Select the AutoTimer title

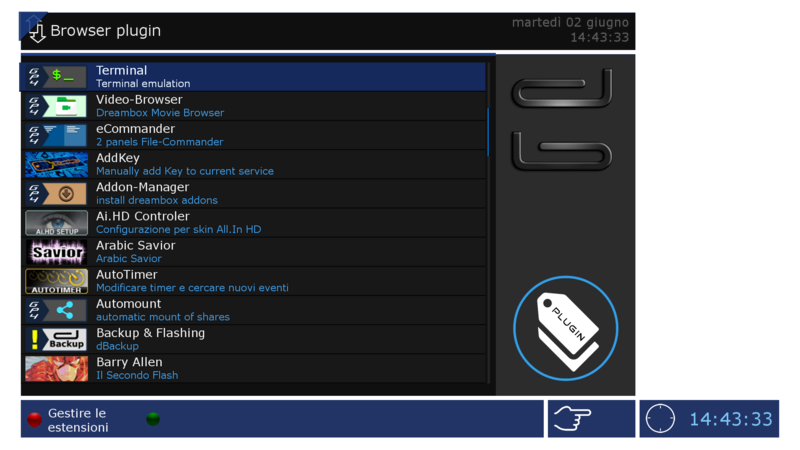(127, 274)
